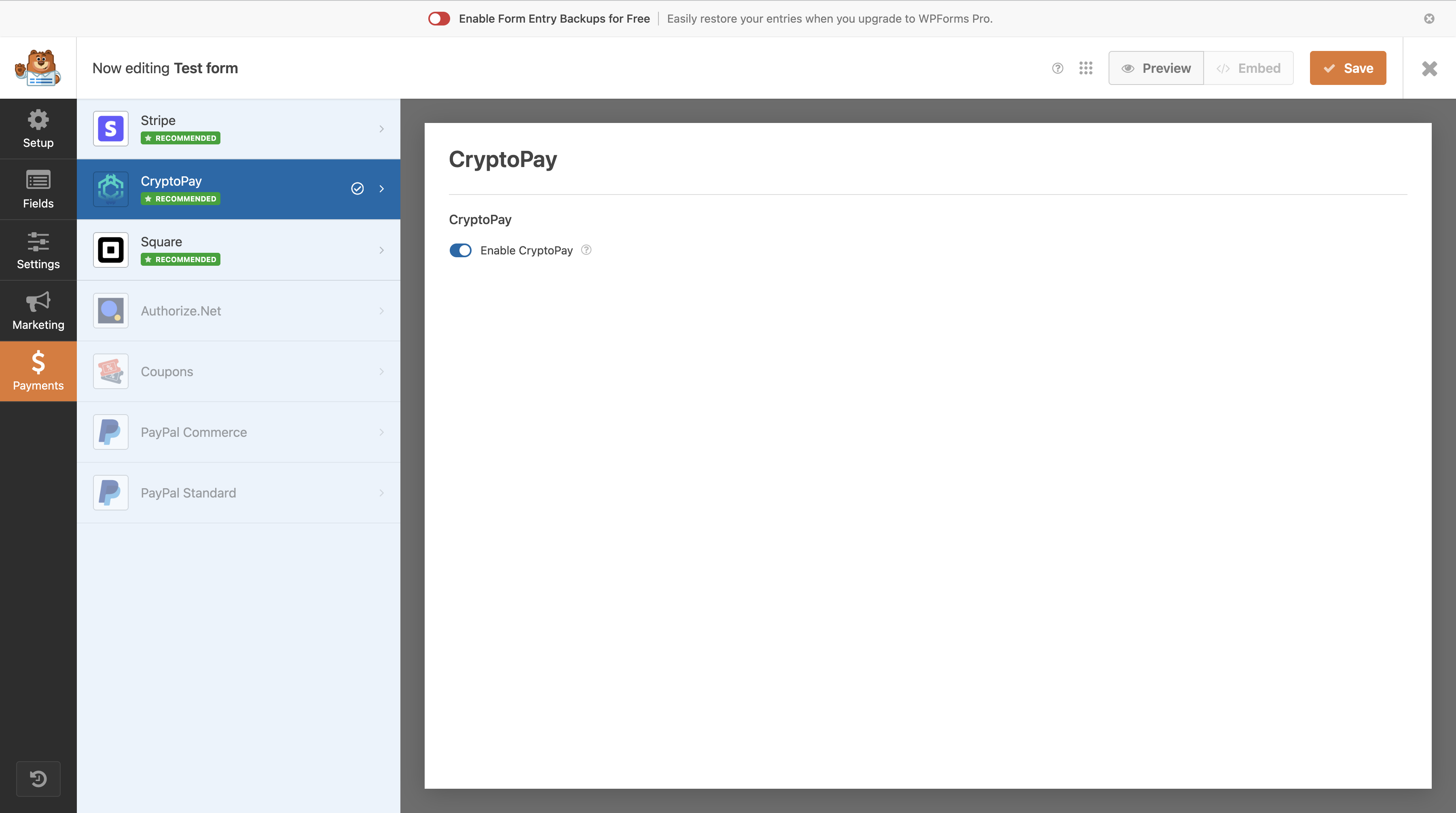Screen dimensions: 1456x813
Task: Dismiss the backup notice banner
Action: point(1429,19)
